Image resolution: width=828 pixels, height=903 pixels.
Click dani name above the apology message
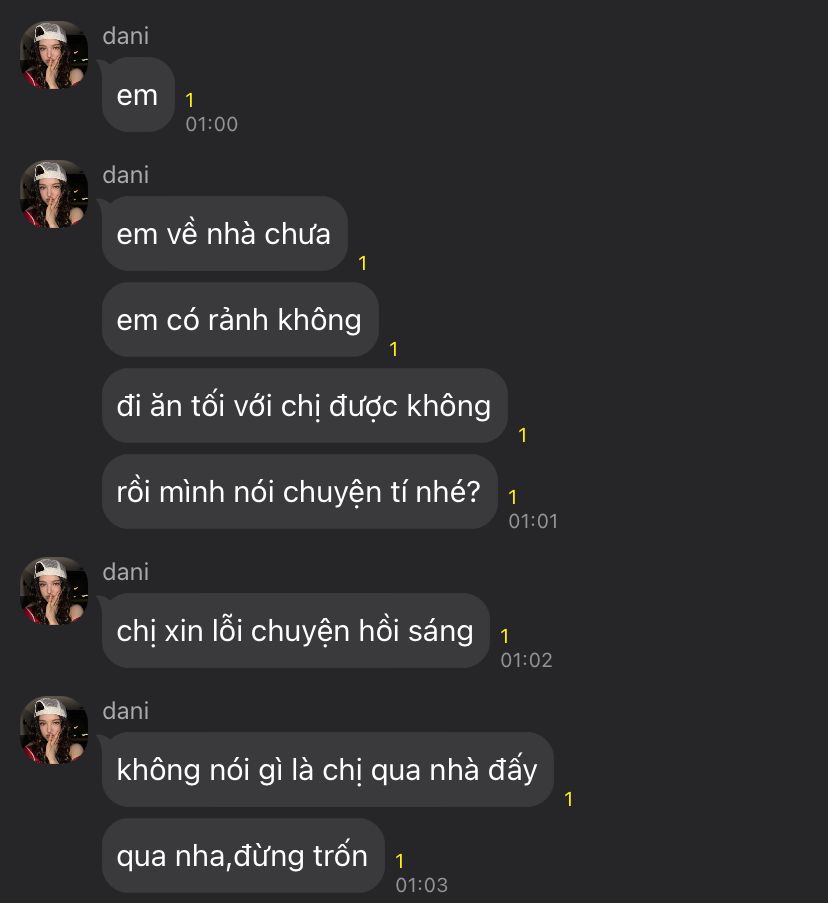126,572
